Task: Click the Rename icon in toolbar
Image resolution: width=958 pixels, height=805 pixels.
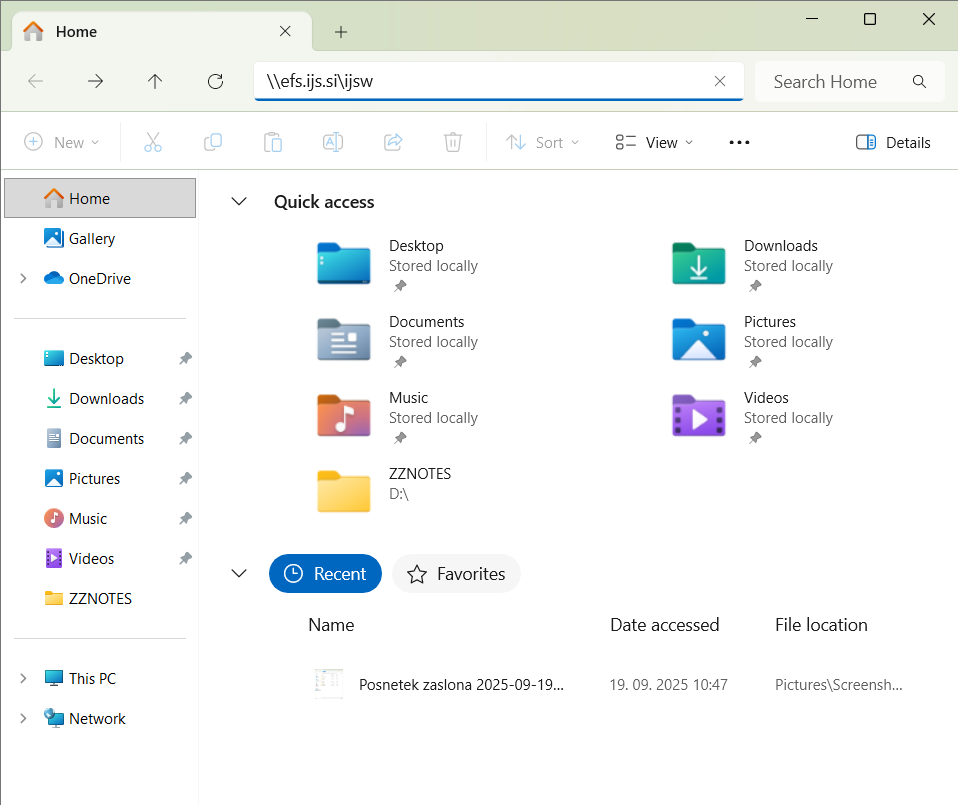Action: (333, 142)
